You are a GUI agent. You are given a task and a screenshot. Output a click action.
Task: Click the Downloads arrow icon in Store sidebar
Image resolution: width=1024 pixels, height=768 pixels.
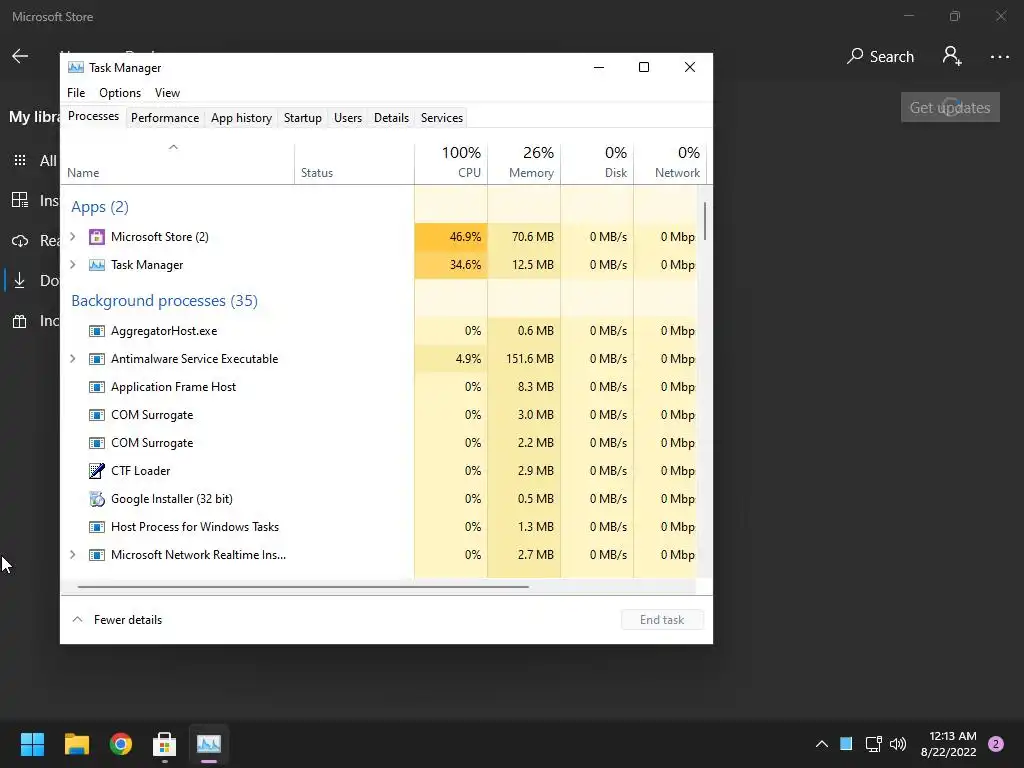click(20, 280)
